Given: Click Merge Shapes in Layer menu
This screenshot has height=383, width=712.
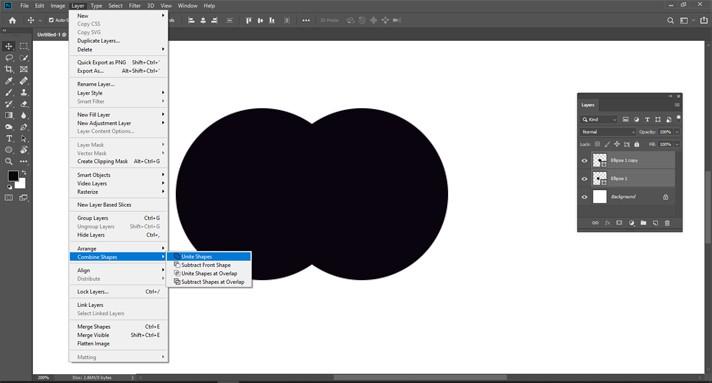Looking at the screenshot, I should tap(119, 327).
